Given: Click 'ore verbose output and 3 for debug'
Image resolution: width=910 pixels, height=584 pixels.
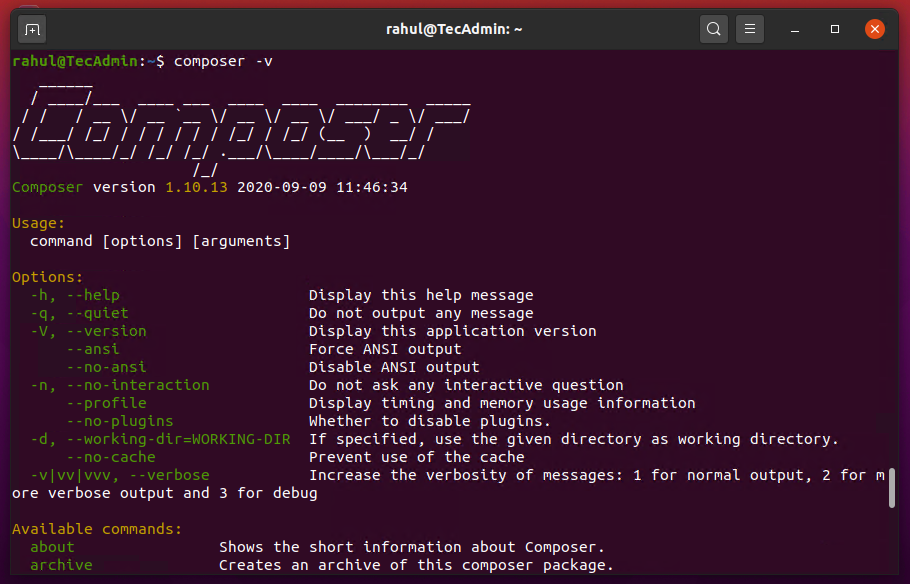Looking at the screenshot, I should pyautogui.click(x=165, y=493).
